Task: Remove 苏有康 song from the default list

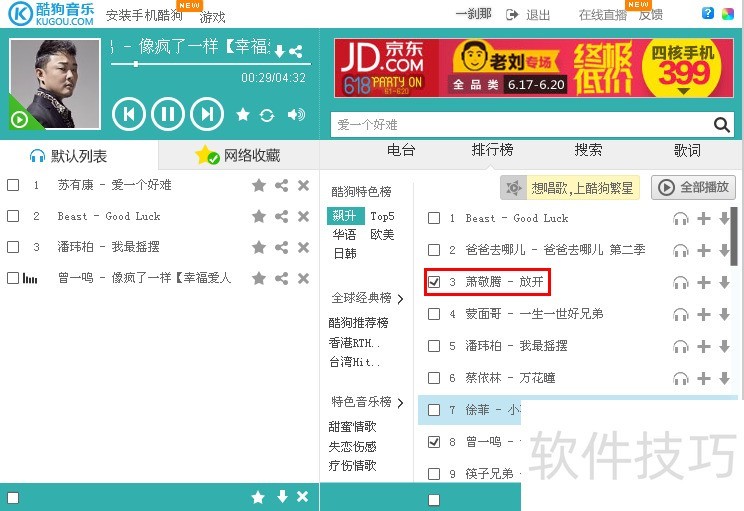Action: pos(303,185)
